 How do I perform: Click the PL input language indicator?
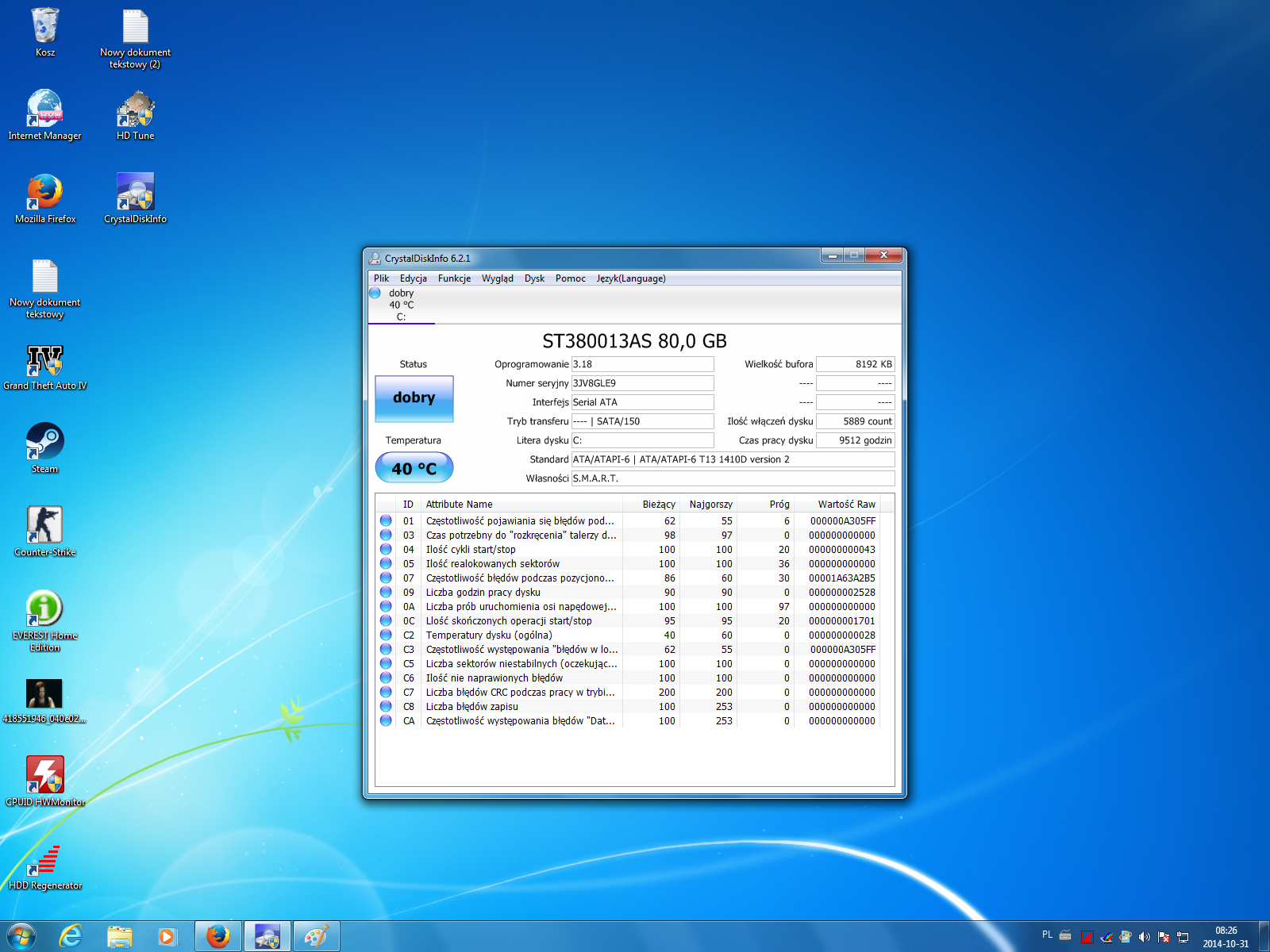1047,935
